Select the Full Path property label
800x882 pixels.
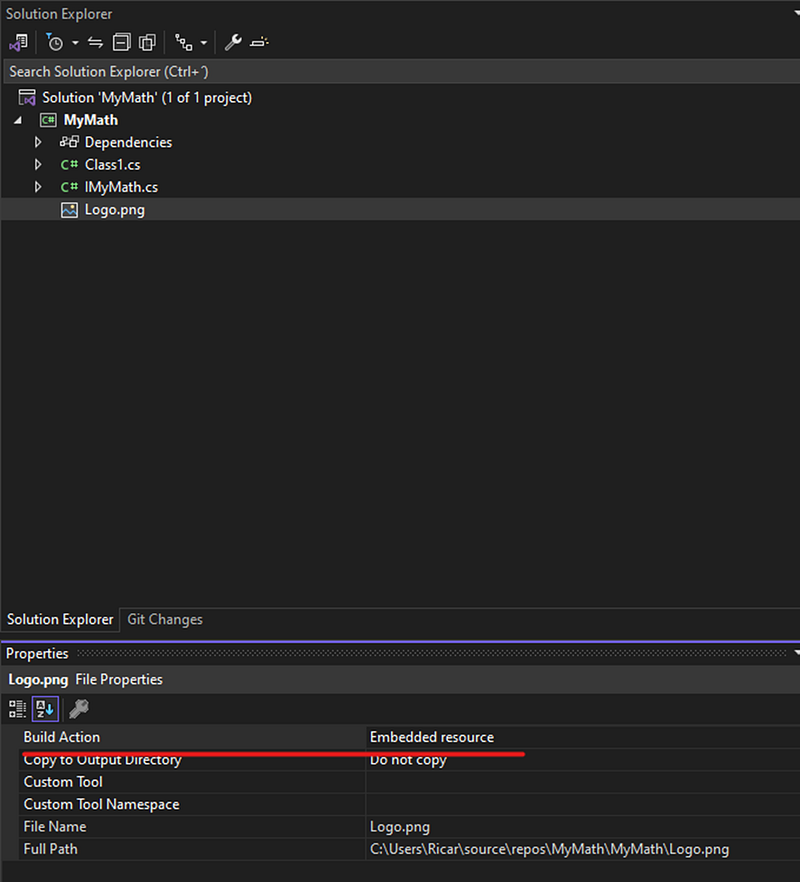[x=51, y=849]
